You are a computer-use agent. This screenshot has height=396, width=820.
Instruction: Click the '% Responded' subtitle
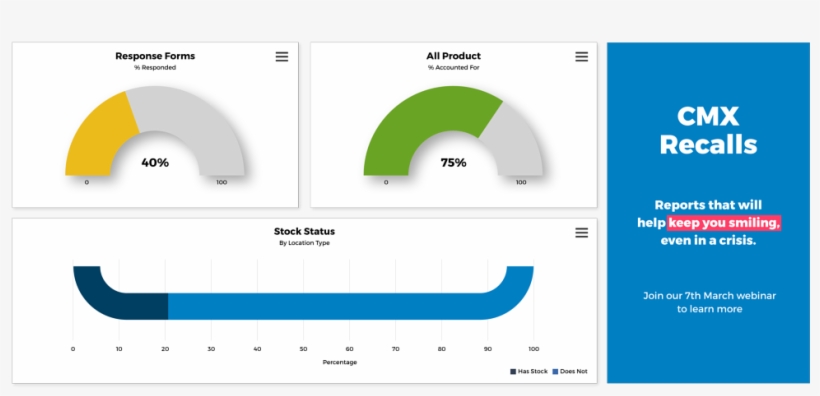point(155,67)
